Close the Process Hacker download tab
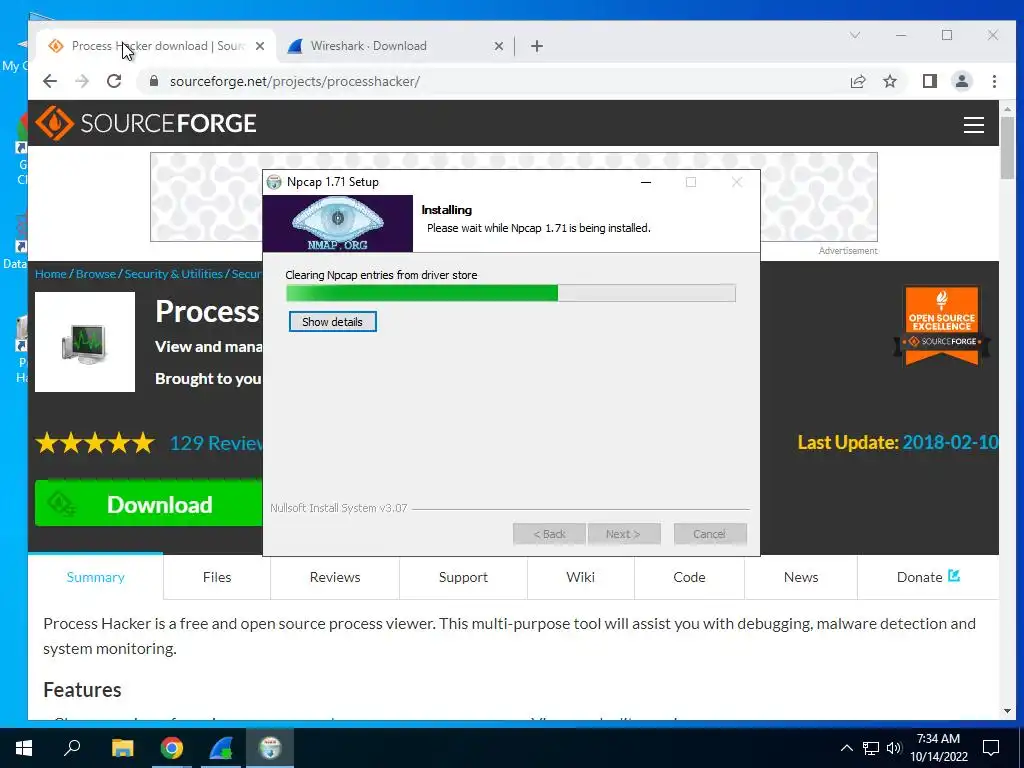This screenshot has height=768, width=1024. click(x=260, y=46)
